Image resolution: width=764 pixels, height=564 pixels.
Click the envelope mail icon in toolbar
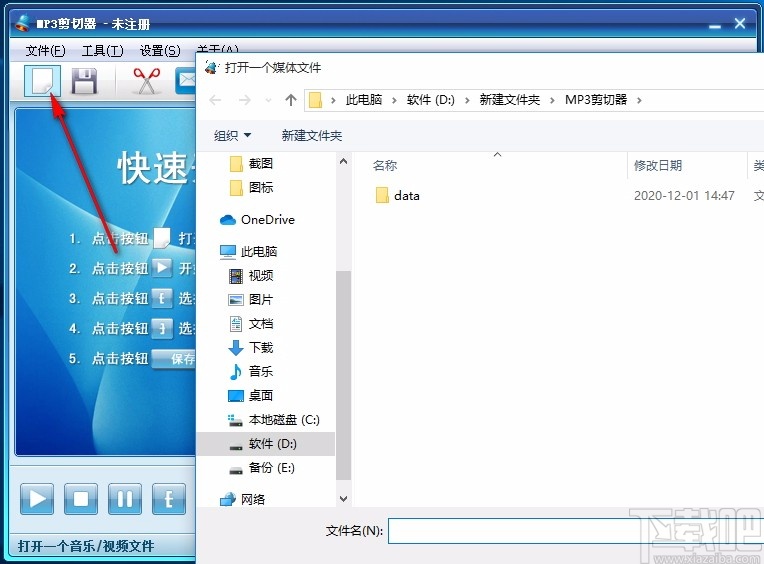point(186,81)
